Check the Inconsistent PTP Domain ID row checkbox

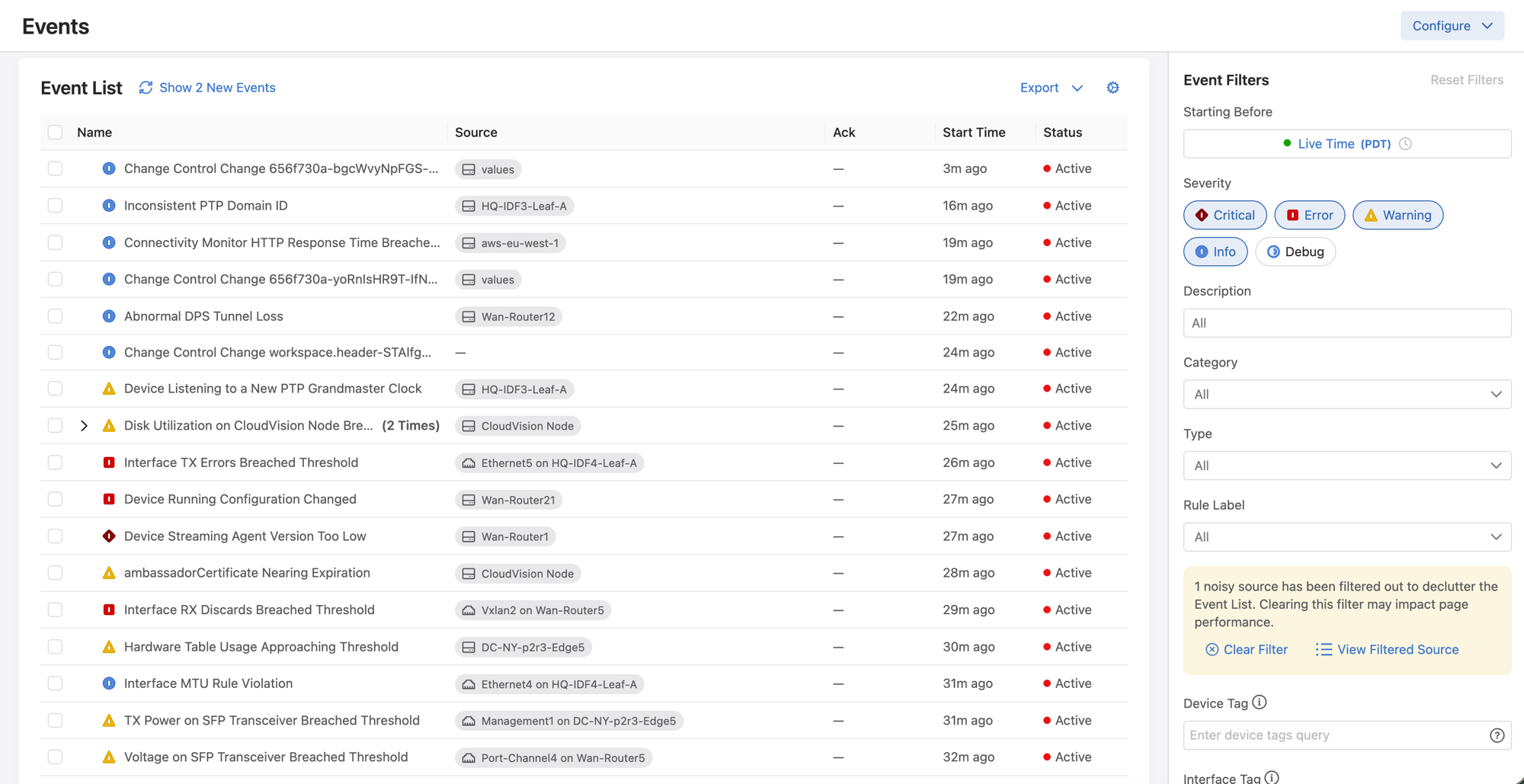point(55,206)
